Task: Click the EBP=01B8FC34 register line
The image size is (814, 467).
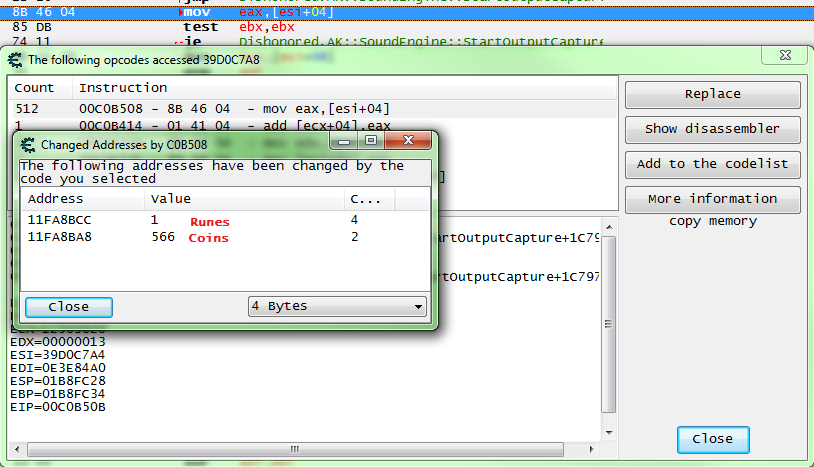Action: point(58,394)
